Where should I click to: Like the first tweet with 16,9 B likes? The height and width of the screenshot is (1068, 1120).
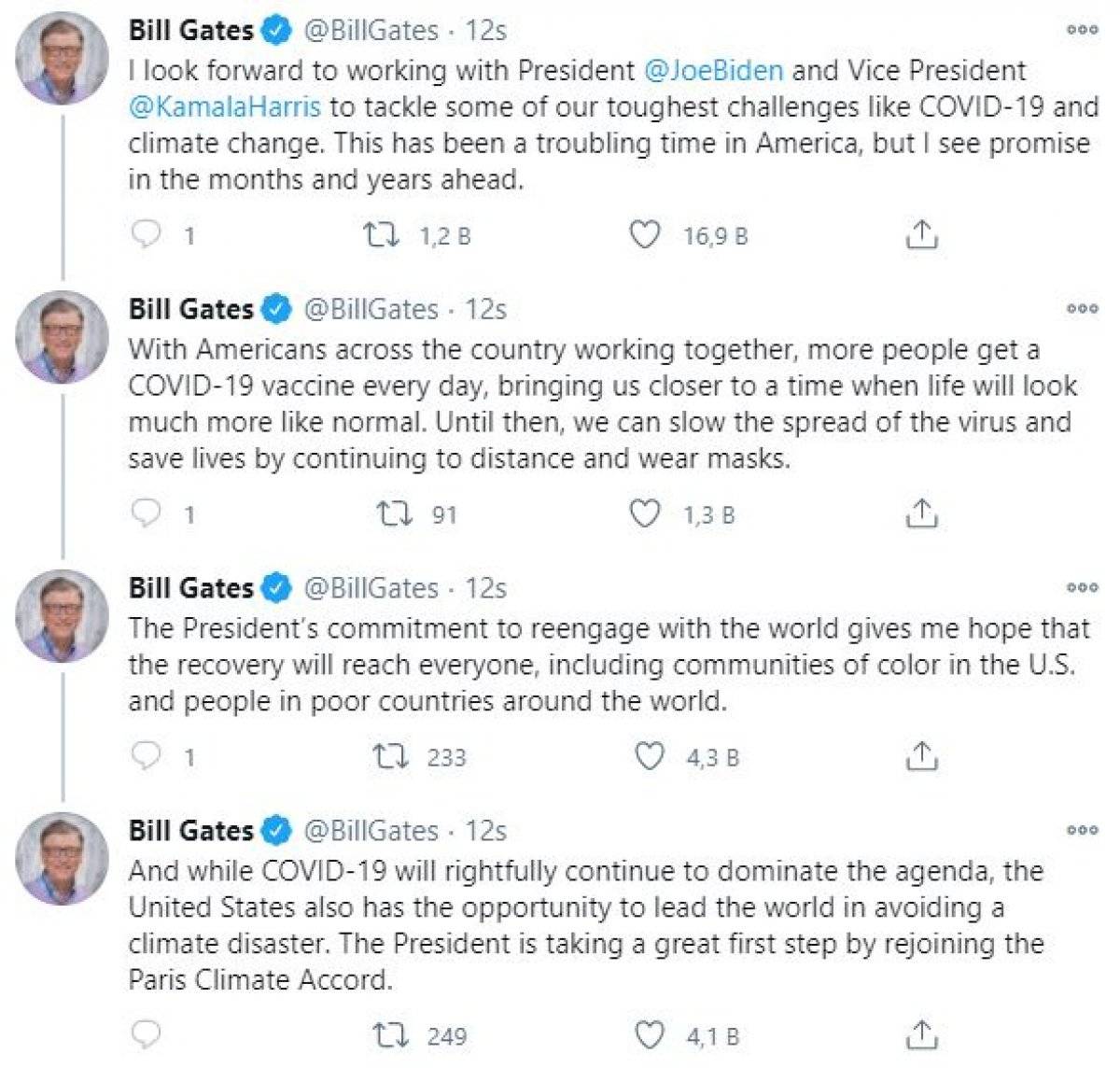(x=644, y=234)
